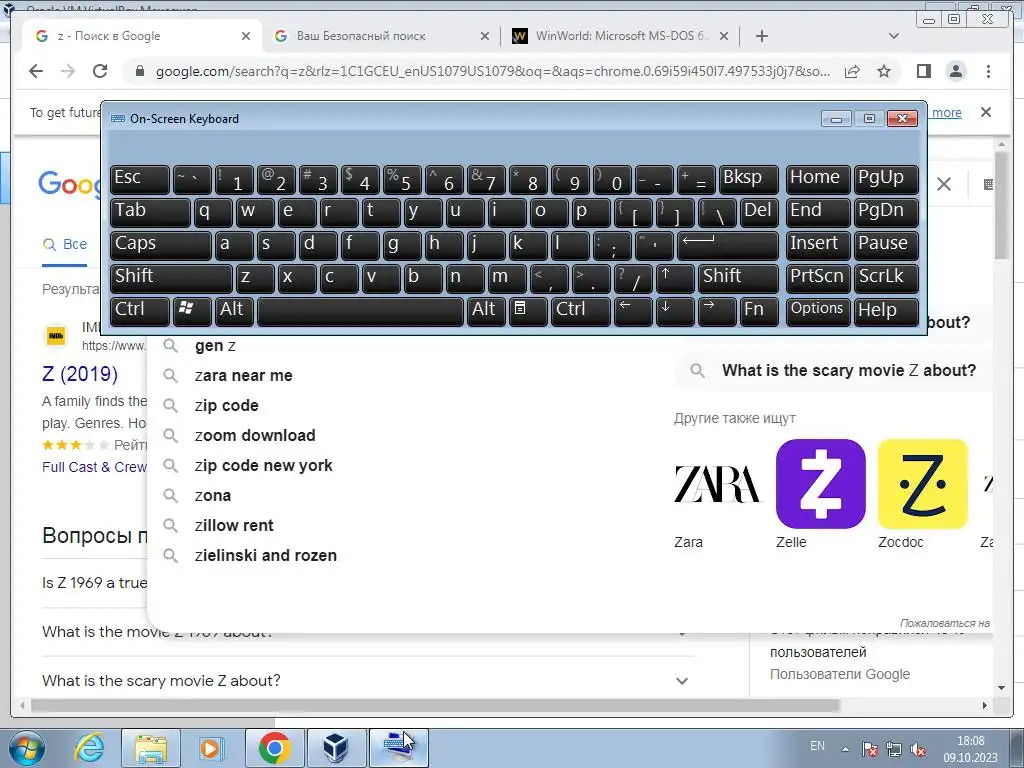Viewport: 1024px width, 768px height.
Task: Click the Zelle logo thumbnail
Action: [820, 484]
